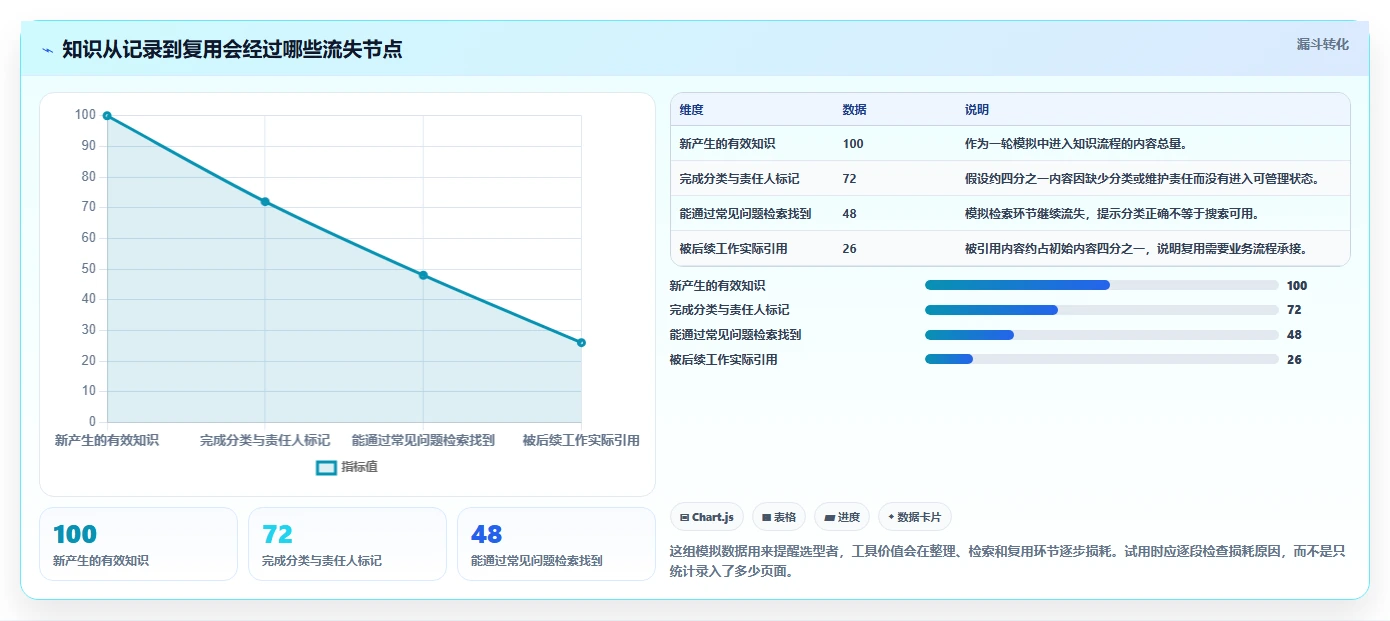The image size is (1390, 621).
Task: Click the chart data point at value 48
Action: (423, 275)
